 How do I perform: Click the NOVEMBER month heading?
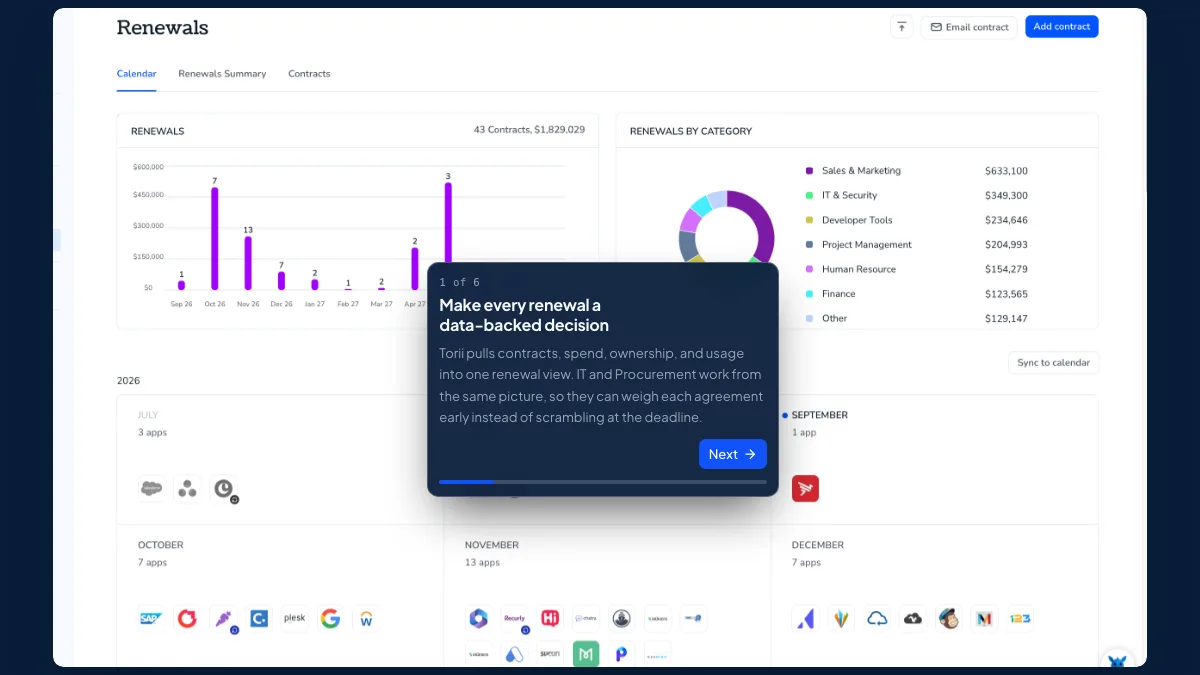[x=492, y=545]
